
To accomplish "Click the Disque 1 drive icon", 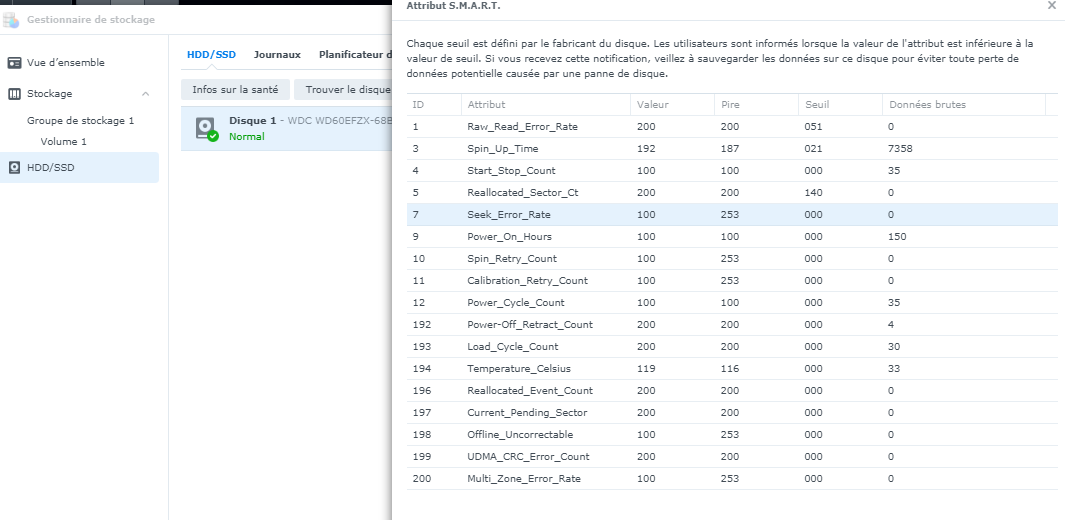I will (206, 129).
